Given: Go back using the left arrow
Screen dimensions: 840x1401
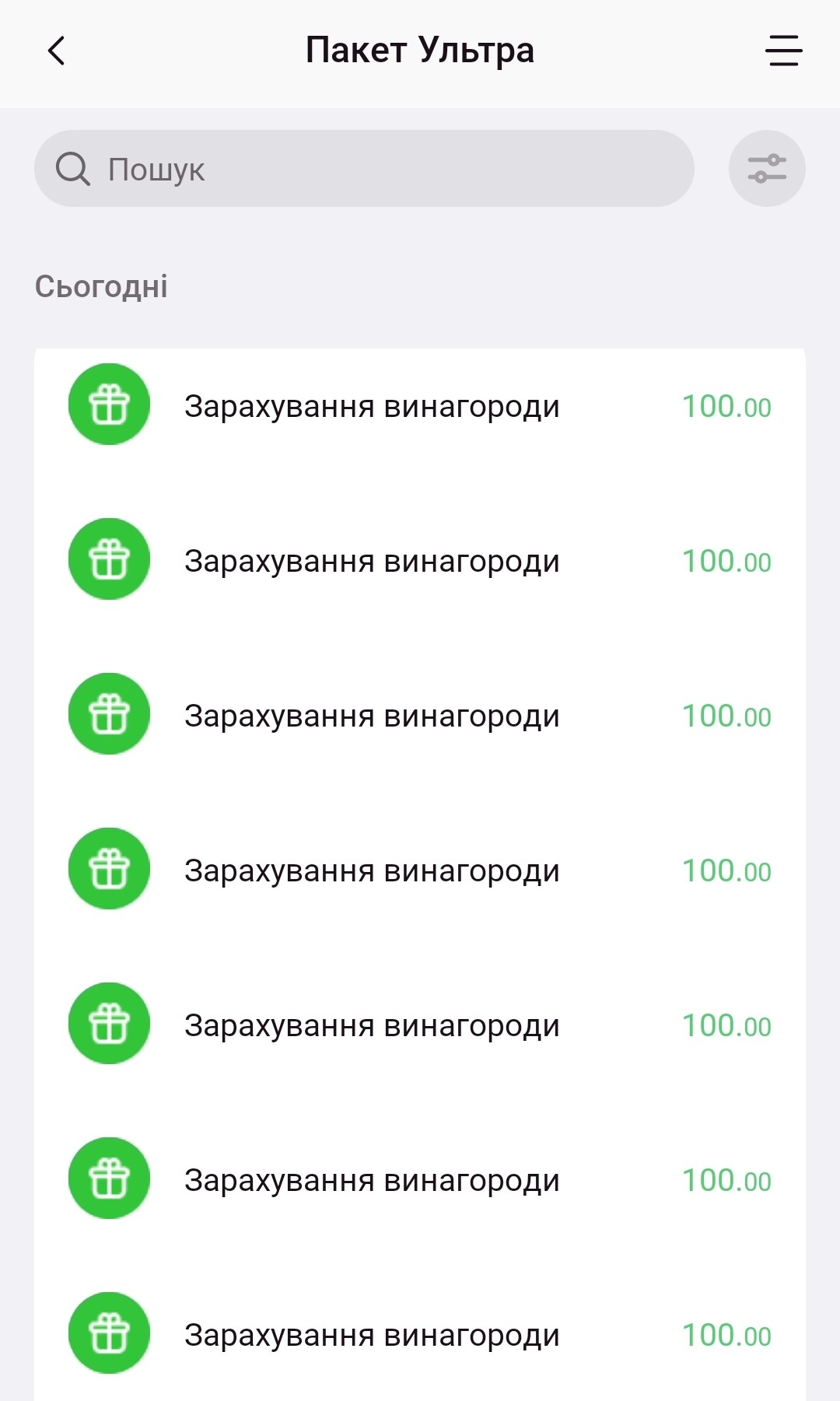Looking at the screenshot, I should pos(56,51).
